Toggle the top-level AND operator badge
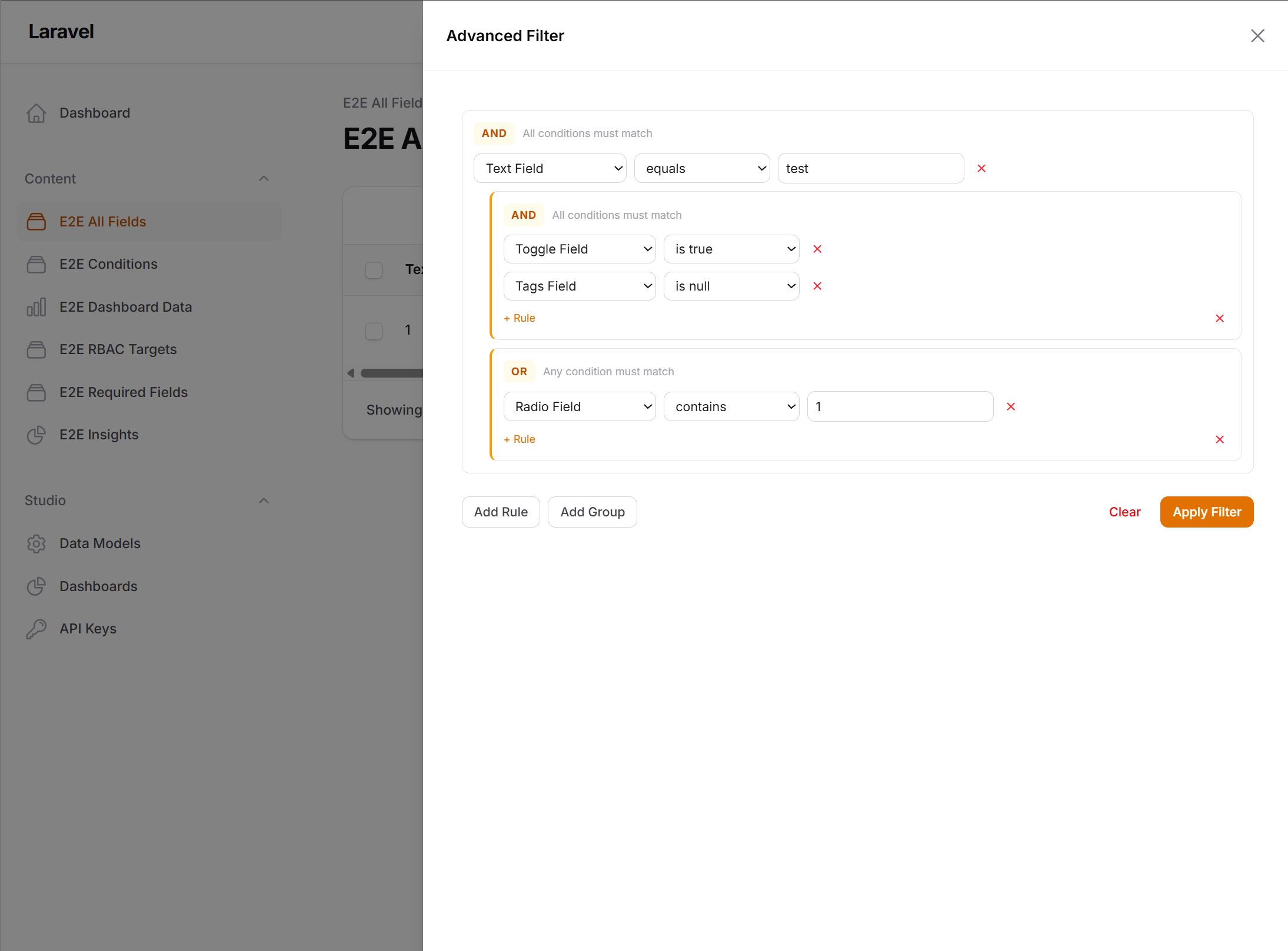This screenshot has width=1288, height=951. coord(494,134)
